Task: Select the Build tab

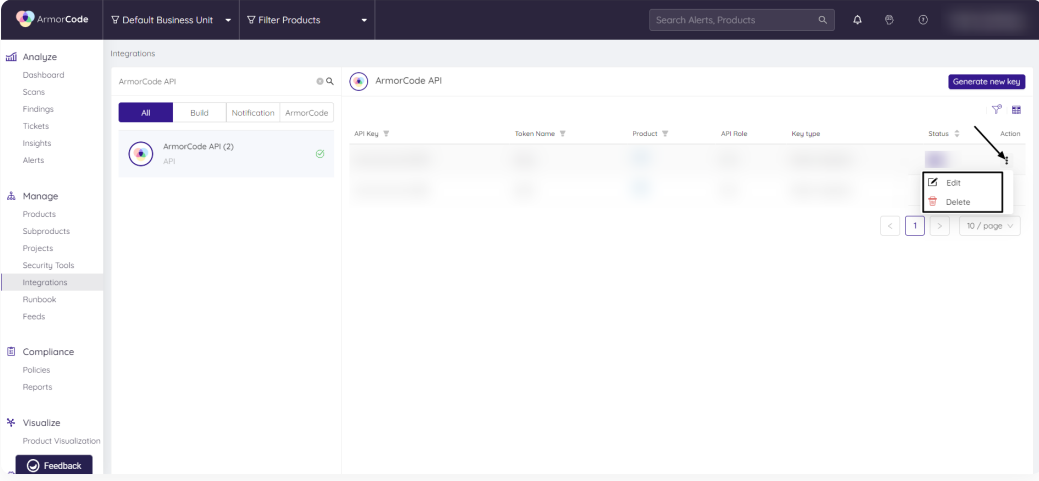Action: (x=199, y=113)
